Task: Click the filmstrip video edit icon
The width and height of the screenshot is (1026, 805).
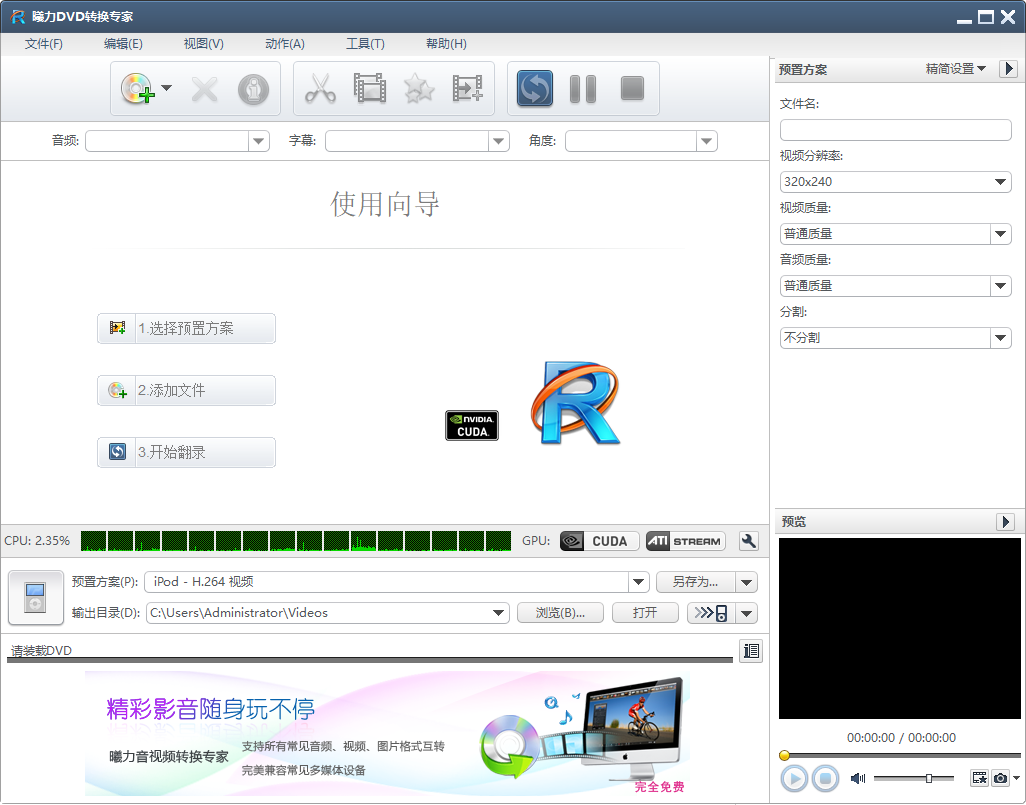Action: (x=370, y=88)
